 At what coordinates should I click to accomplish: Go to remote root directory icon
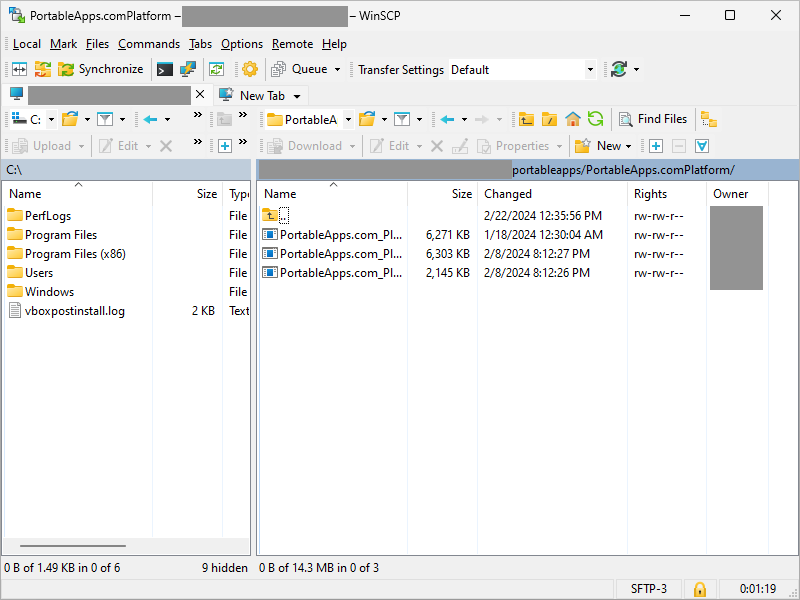click(549, 119)
